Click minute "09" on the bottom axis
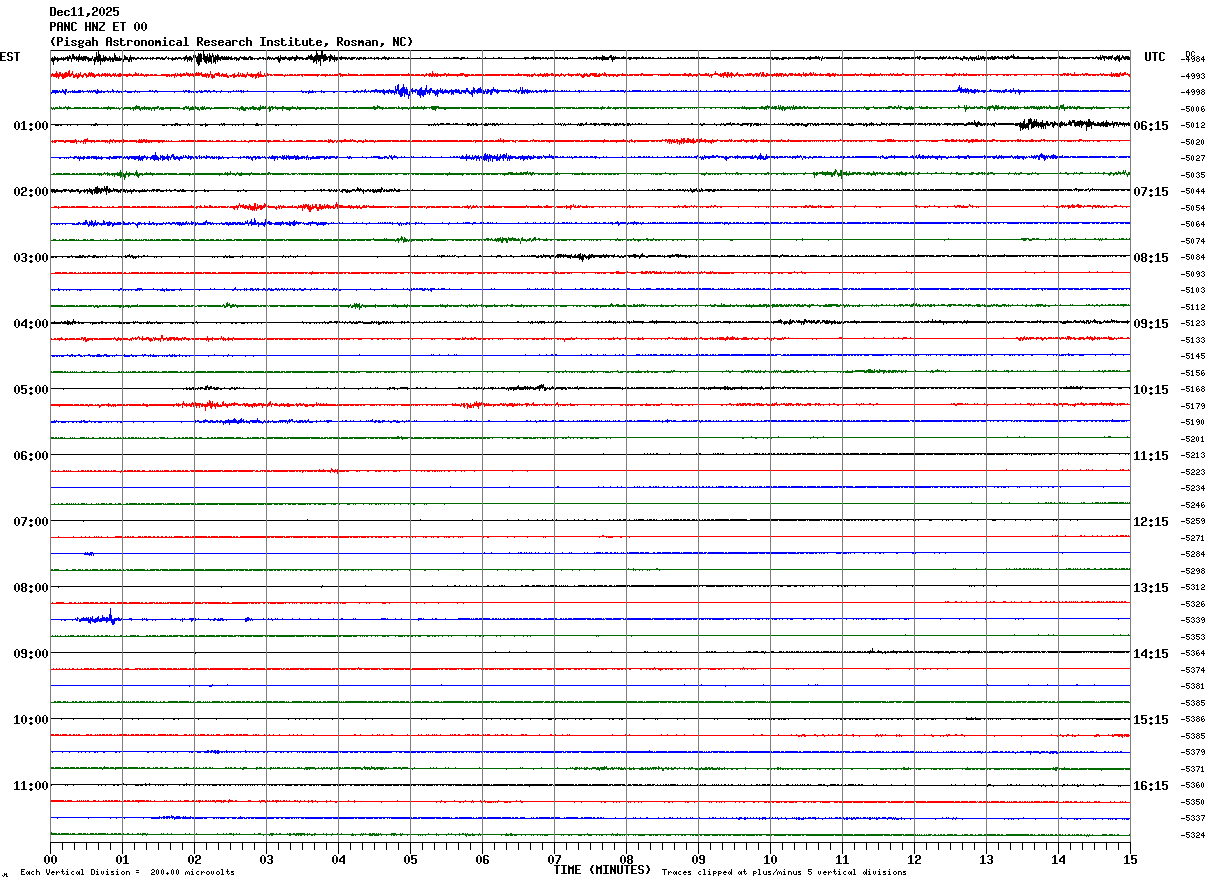The width and height of the screenshot is (1210, 886). (698, 859)
